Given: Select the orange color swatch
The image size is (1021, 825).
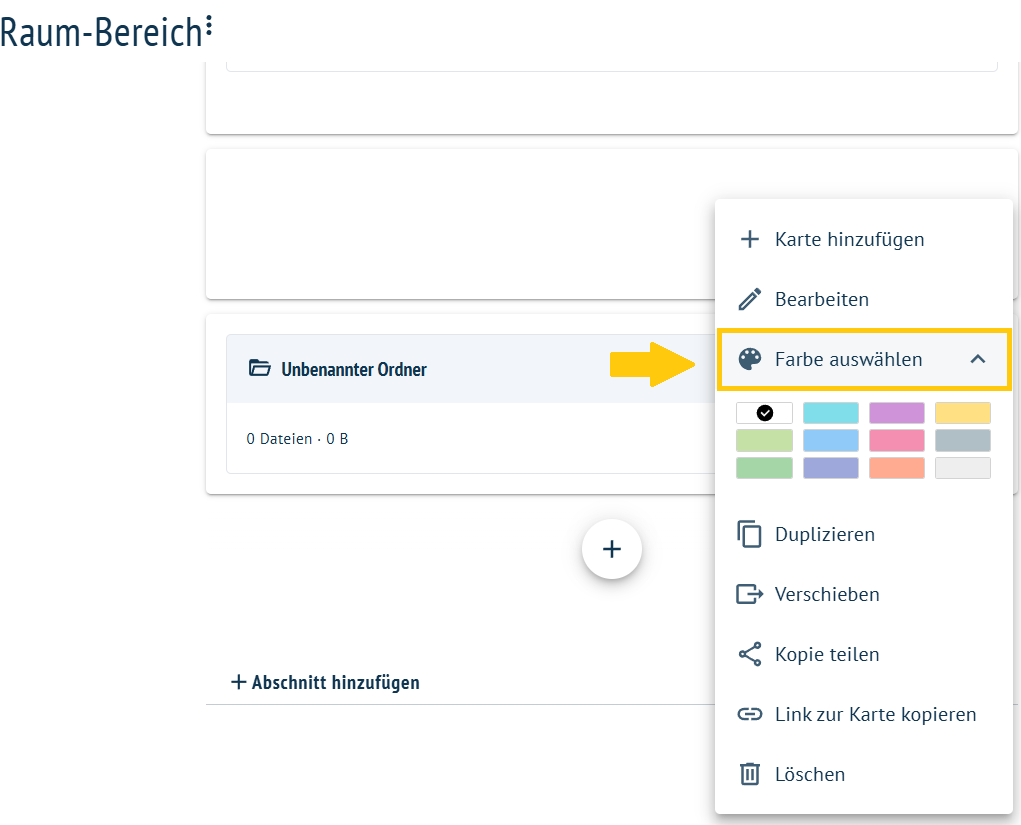Looking at the screenshot, I should pos(897,468).
